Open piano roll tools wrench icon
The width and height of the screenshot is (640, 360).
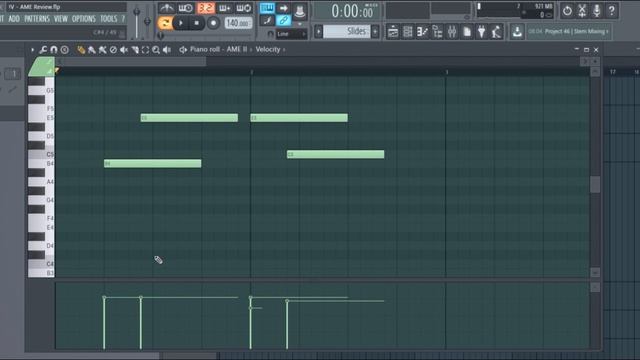pos(43,50)
